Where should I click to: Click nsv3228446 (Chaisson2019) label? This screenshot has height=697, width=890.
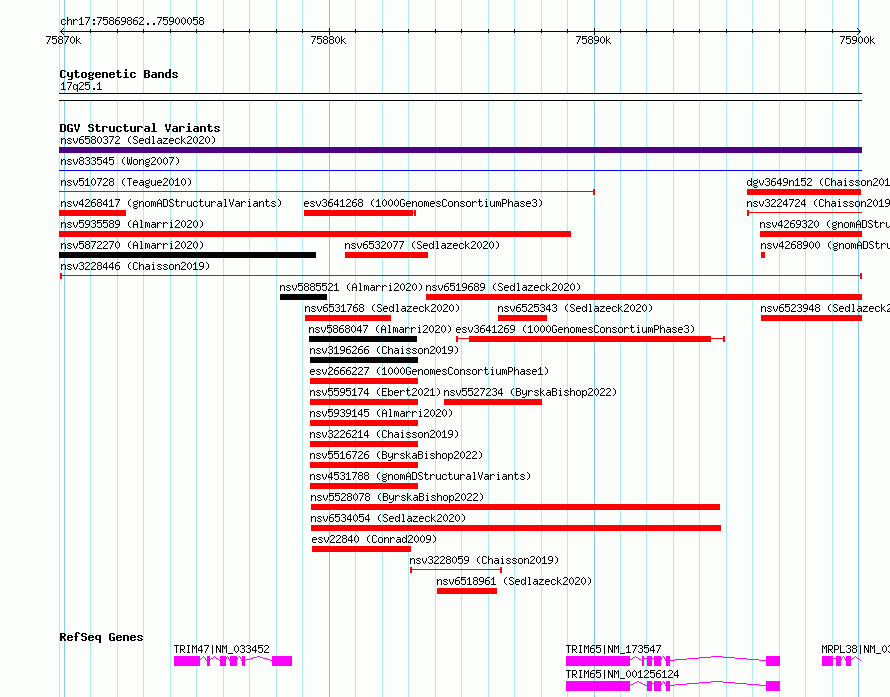pos(135,266)
